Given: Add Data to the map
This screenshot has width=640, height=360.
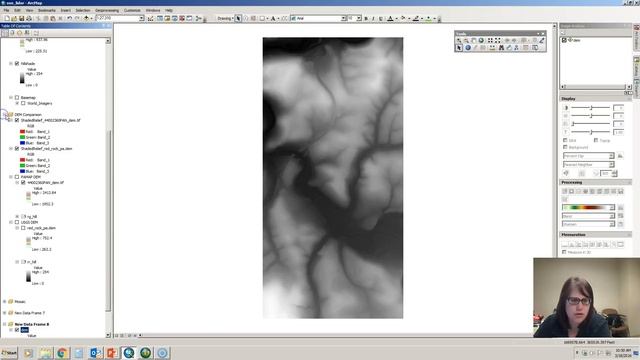Looking at the screenshot, I should [87, 18].
